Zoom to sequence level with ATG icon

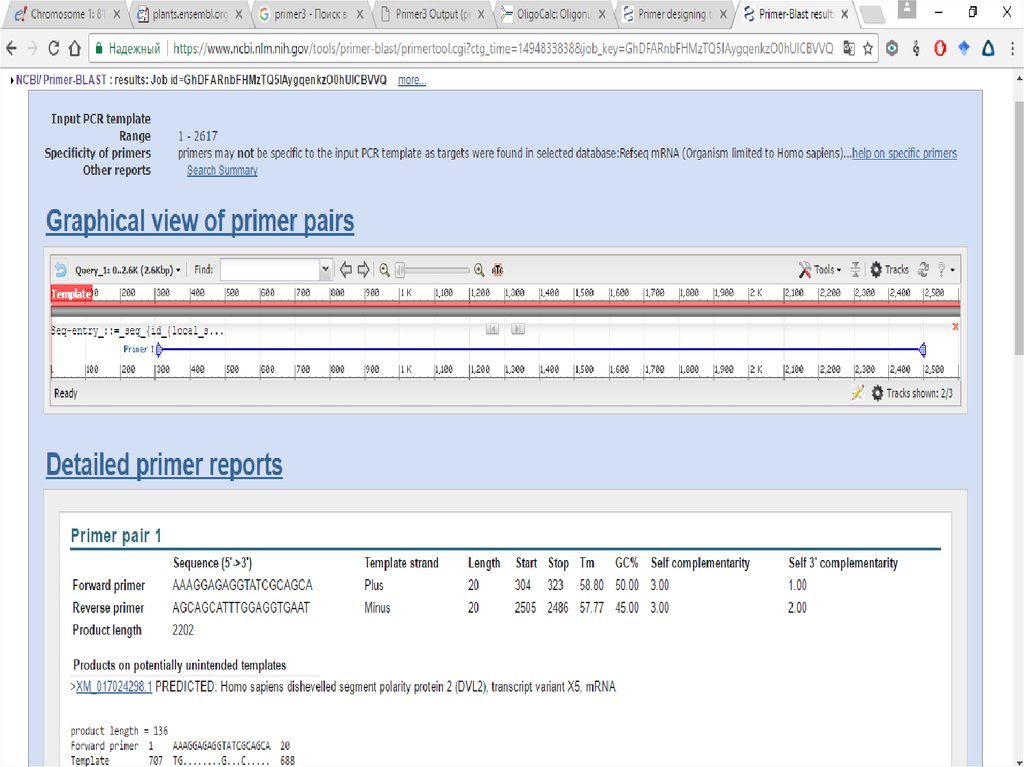click(497, 270)
